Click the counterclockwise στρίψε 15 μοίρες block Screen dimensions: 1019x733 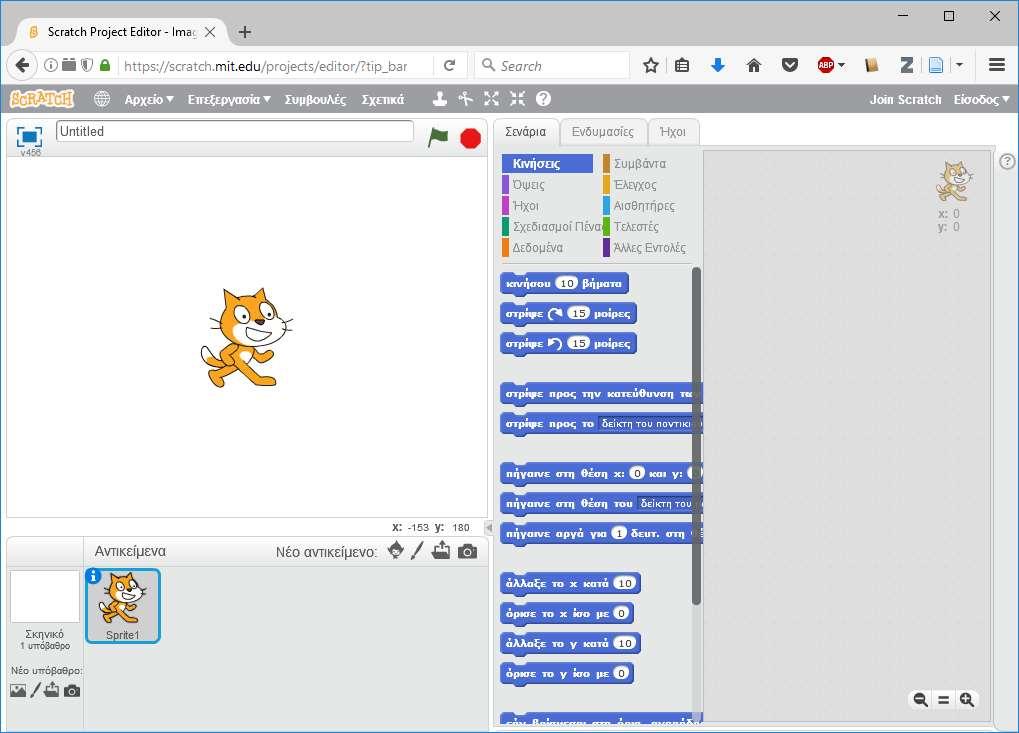568,343
